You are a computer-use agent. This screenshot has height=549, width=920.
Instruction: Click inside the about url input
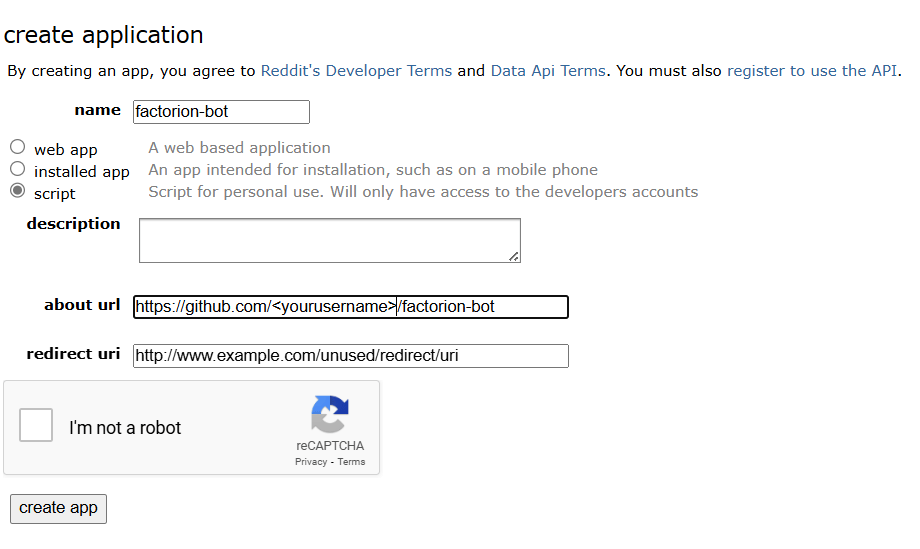pyautogui.click(x=350, y=307)
